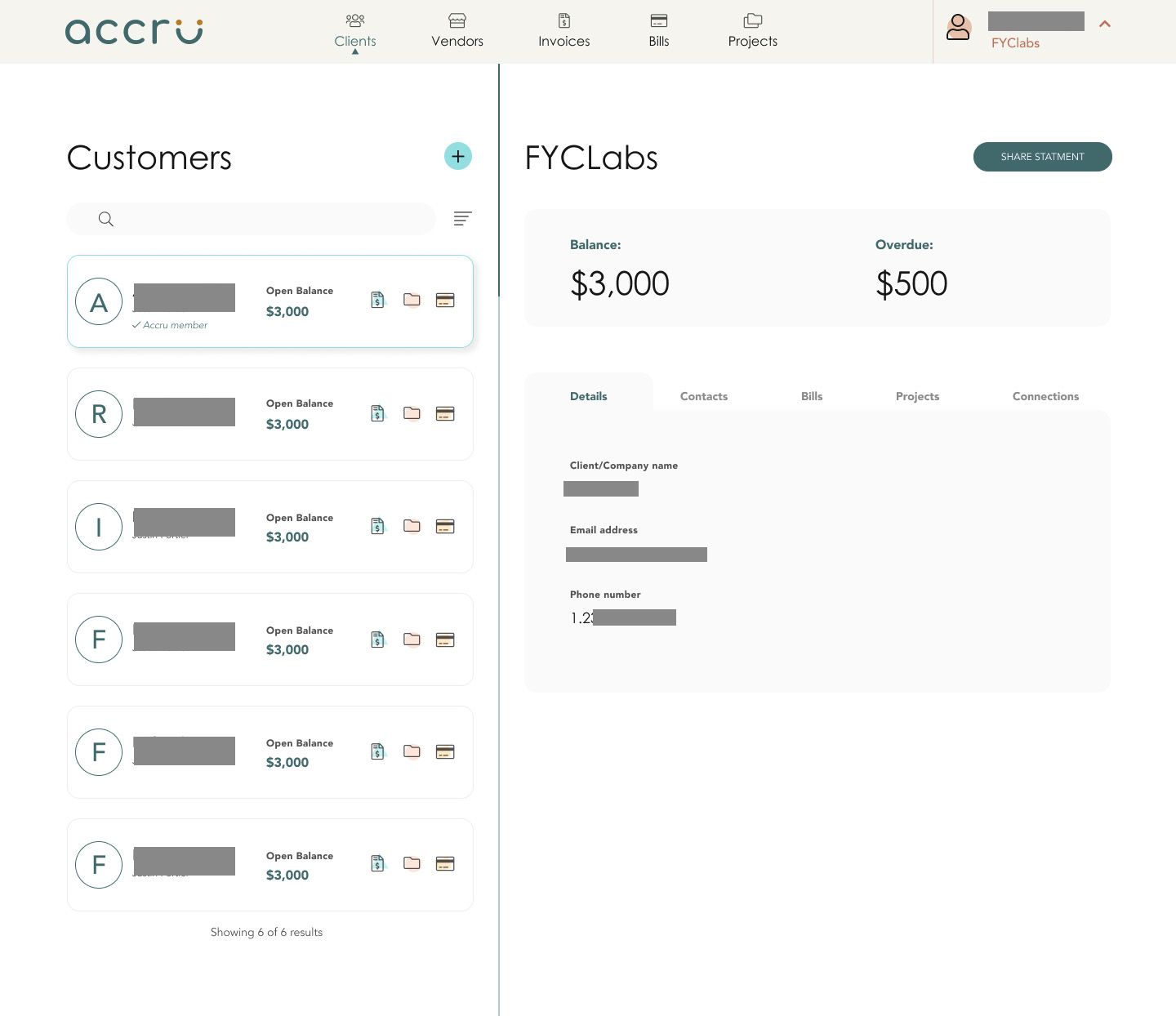This screenshot has height=1016, width=1176.
Task: Open payment card icon on customer A card
Action: pos(445,300)
